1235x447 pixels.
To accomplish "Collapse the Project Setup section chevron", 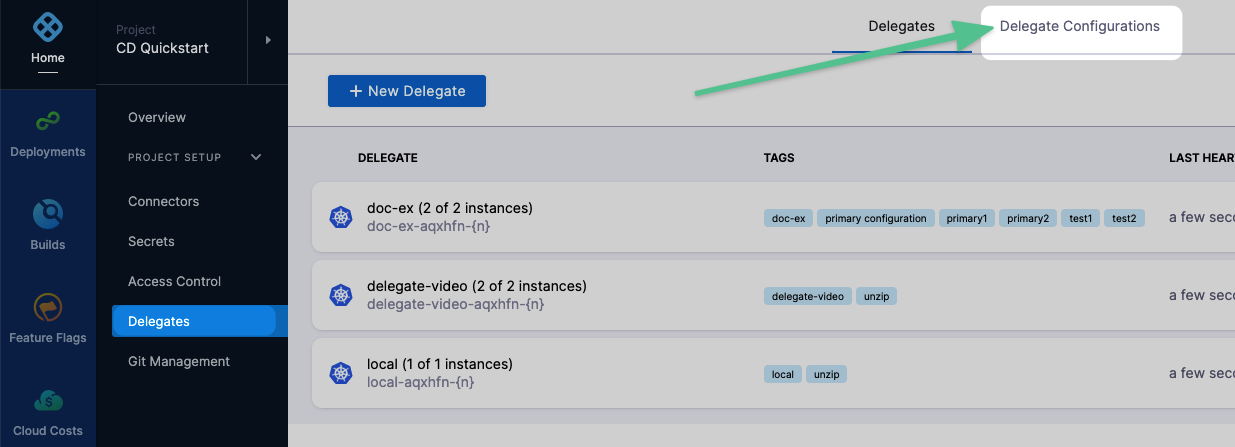I will (x=256, y=157).
